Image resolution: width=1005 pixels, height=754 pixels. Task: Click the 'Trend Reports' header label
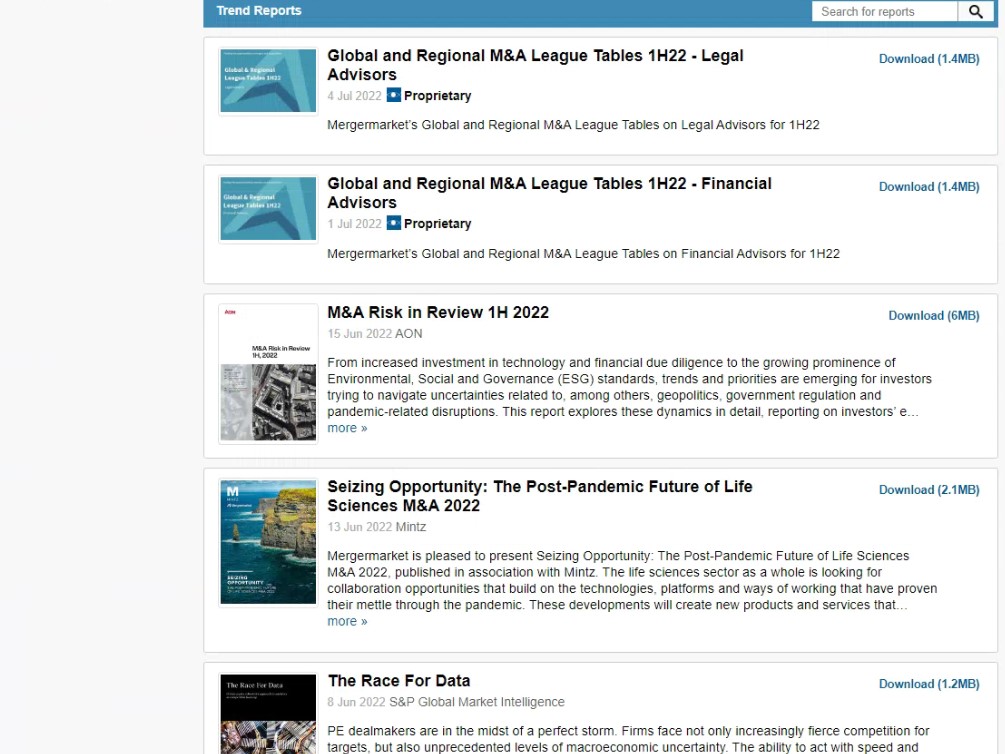coord(259,11)
